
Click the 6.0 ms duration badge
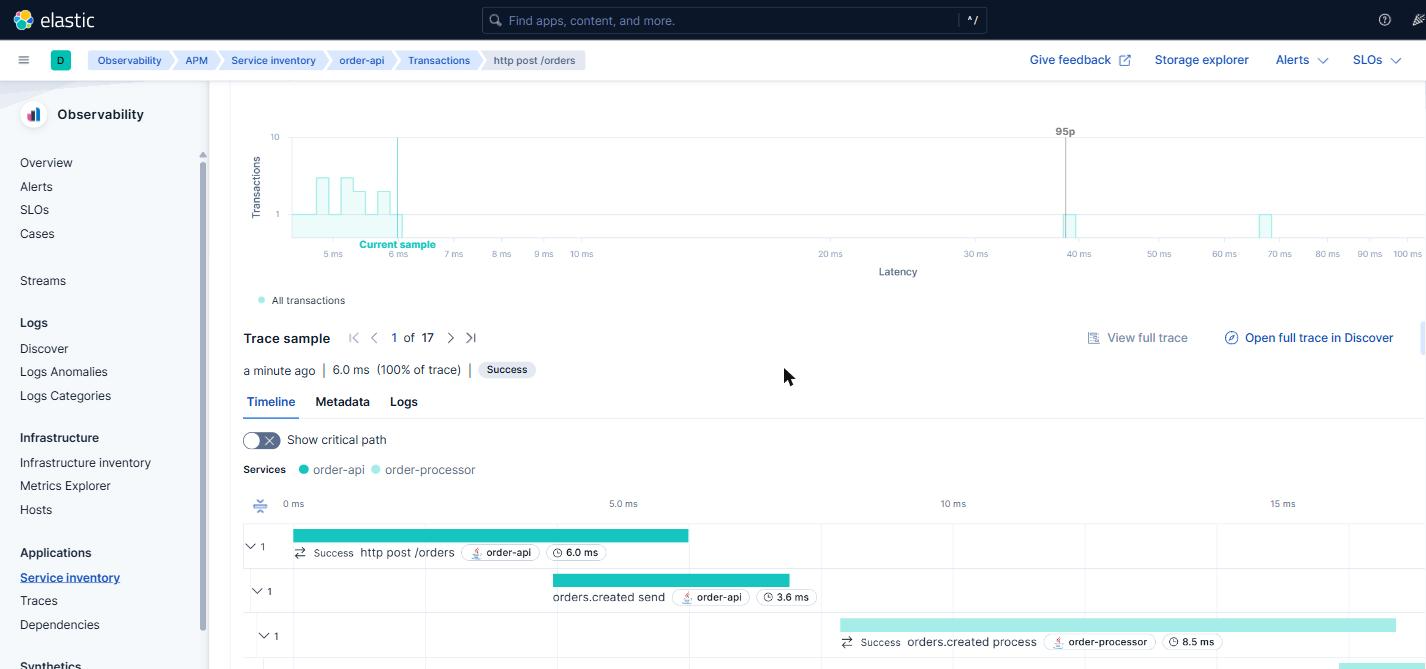pyautogui.click(x=576, y=552)
